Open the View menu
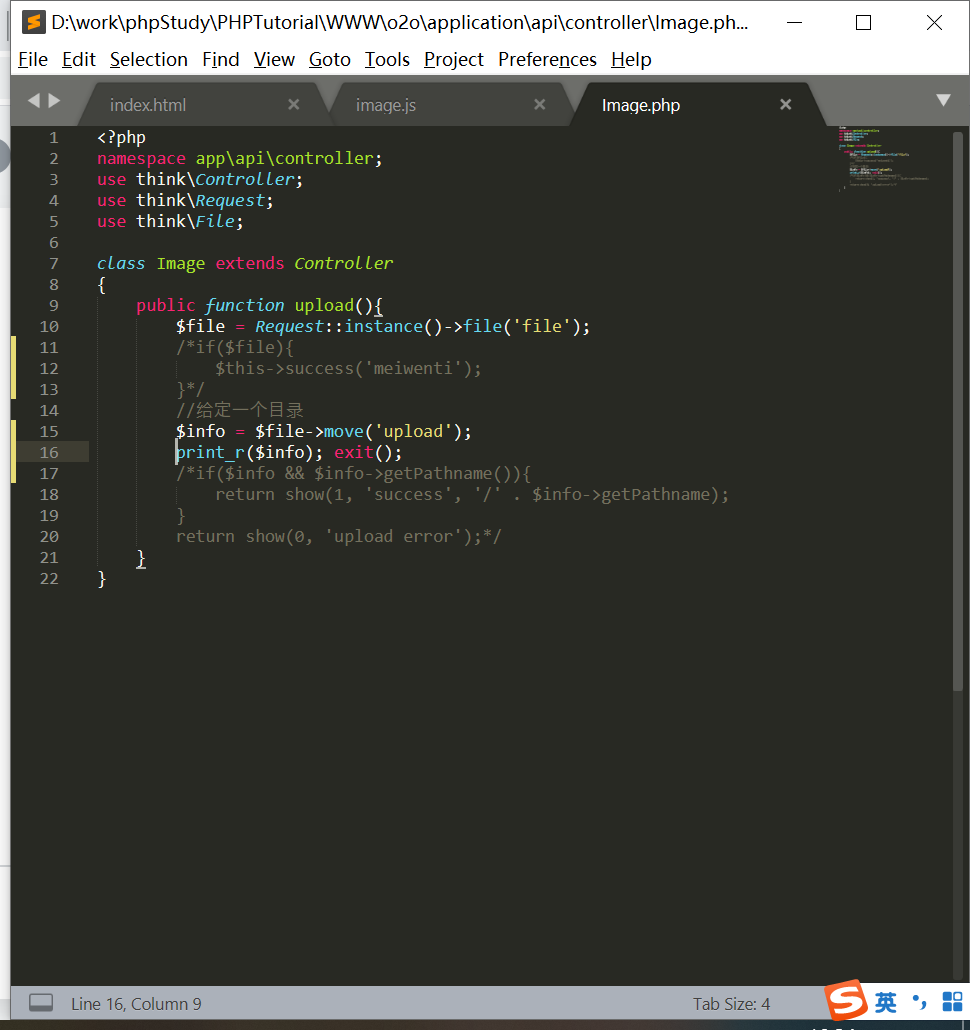The image size is (970, 1030). 274,60
